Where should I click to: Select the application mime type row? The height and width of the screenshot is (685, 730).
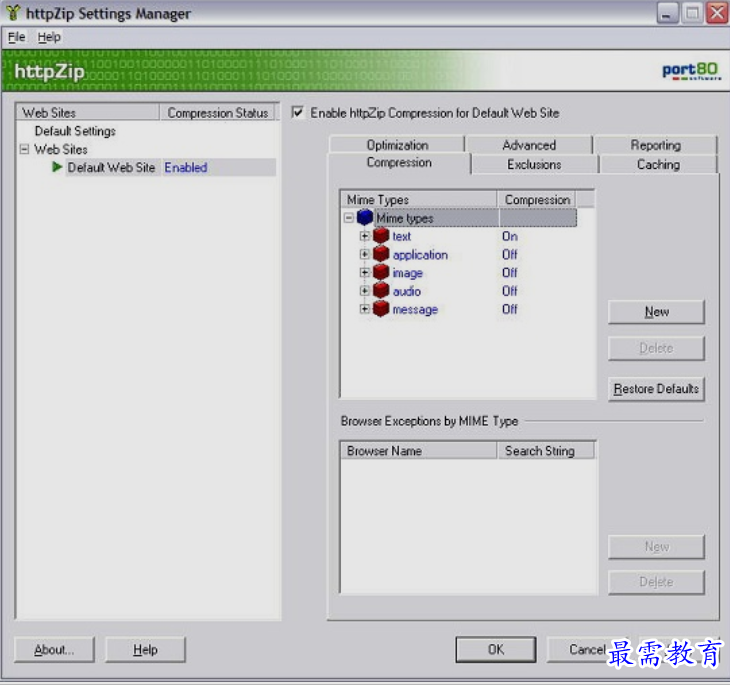click(x=420, y=254)
